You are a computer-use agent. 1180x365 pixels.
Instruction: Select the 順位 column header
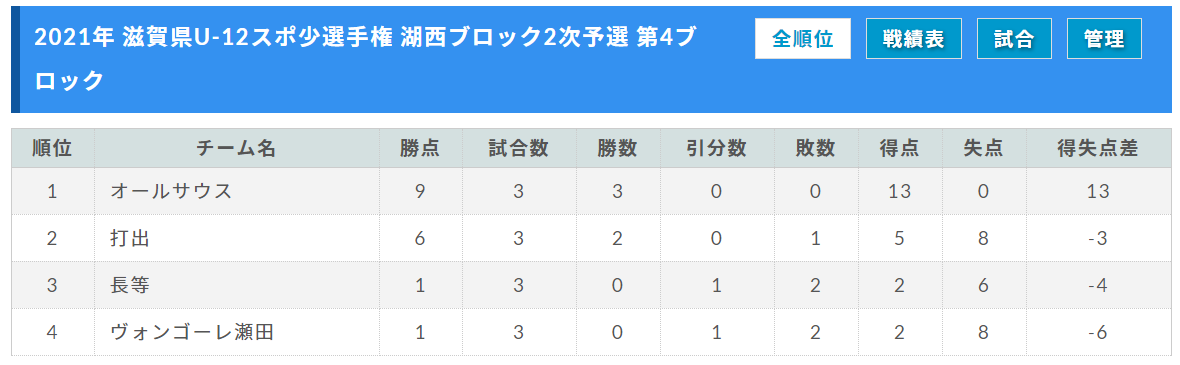pyautogui.click(x=53, y=148)
